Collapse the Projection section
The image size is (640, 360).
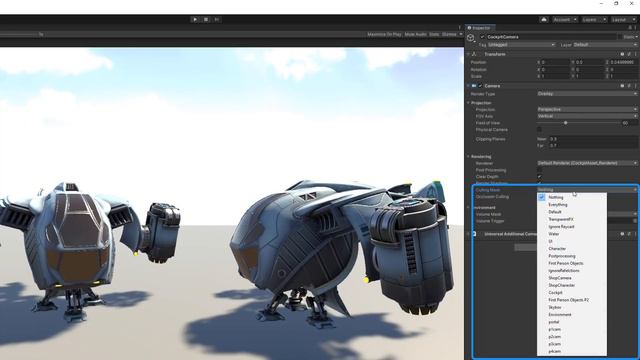point(468,102)
